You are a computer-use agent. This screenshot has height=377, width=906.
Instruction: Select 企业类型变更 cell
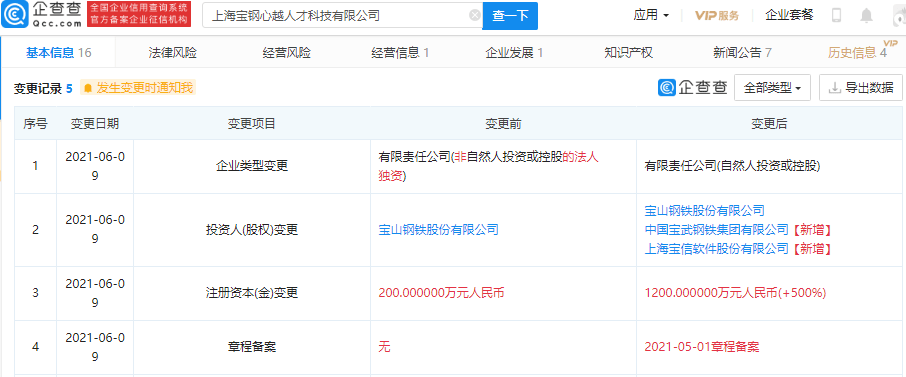[251, 167]
